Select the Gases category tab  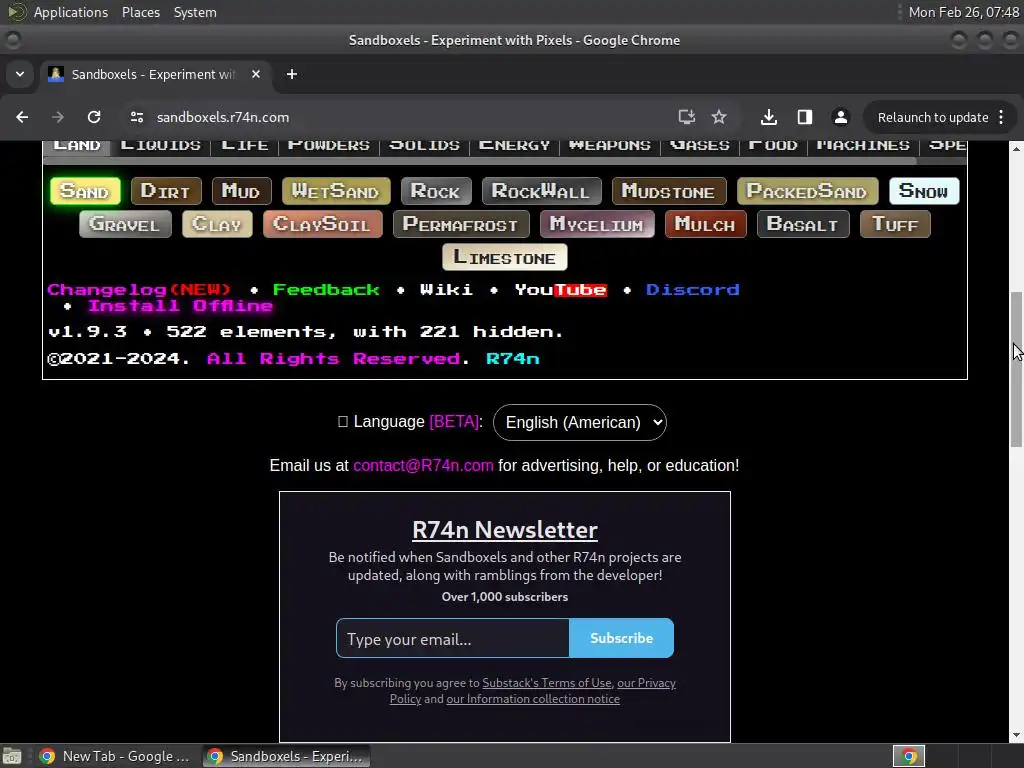coord(699,146)
